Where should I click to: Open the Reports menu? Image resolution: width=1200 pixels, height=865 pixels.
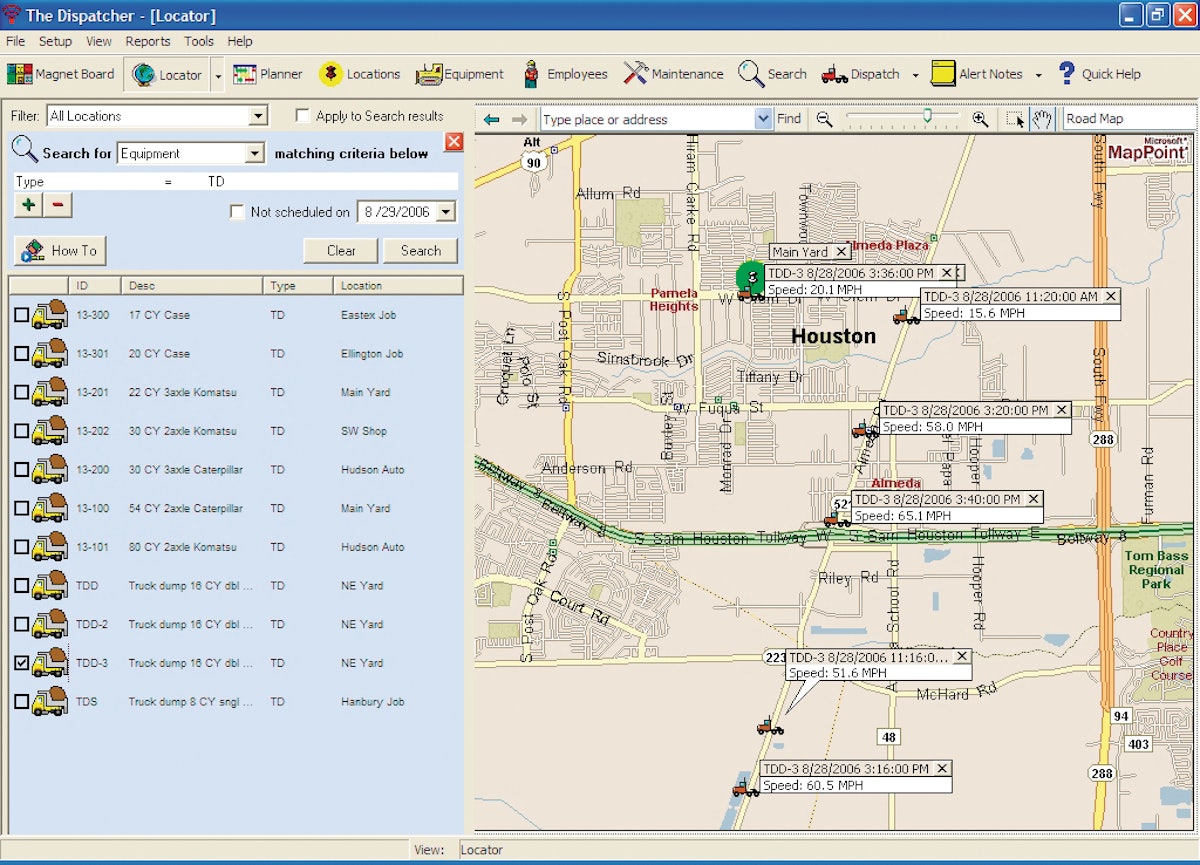coord(148,41)
